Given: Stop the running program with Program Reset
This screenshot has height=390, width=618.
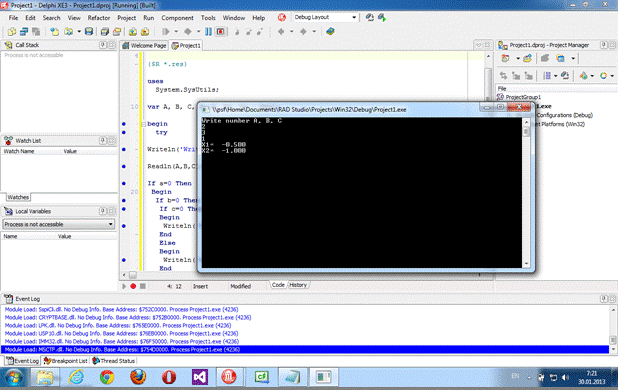Looking at the screenshot, I should point(221,32).
